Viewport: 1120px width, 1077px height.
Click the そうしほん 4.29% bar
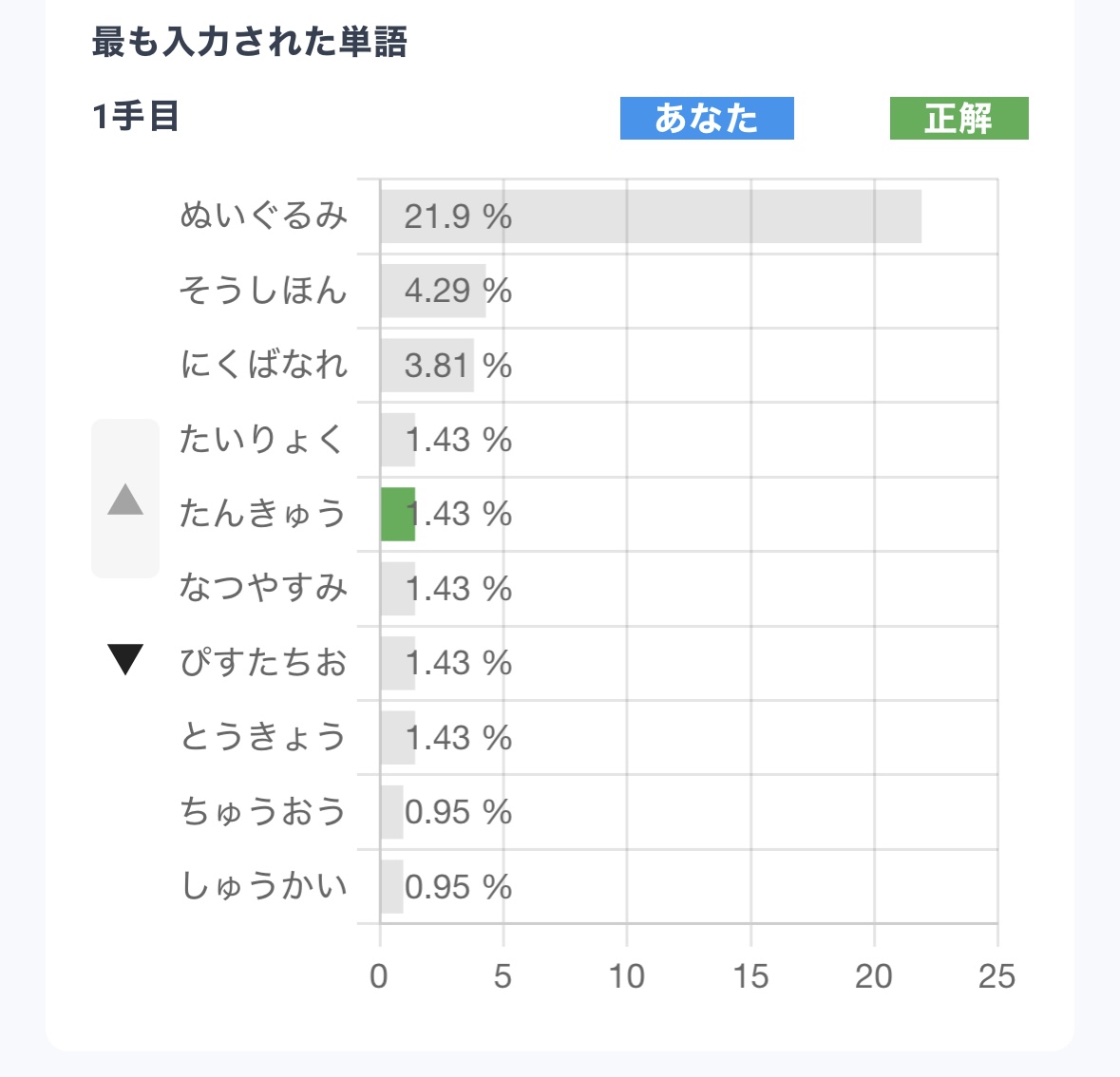[433, 291]
